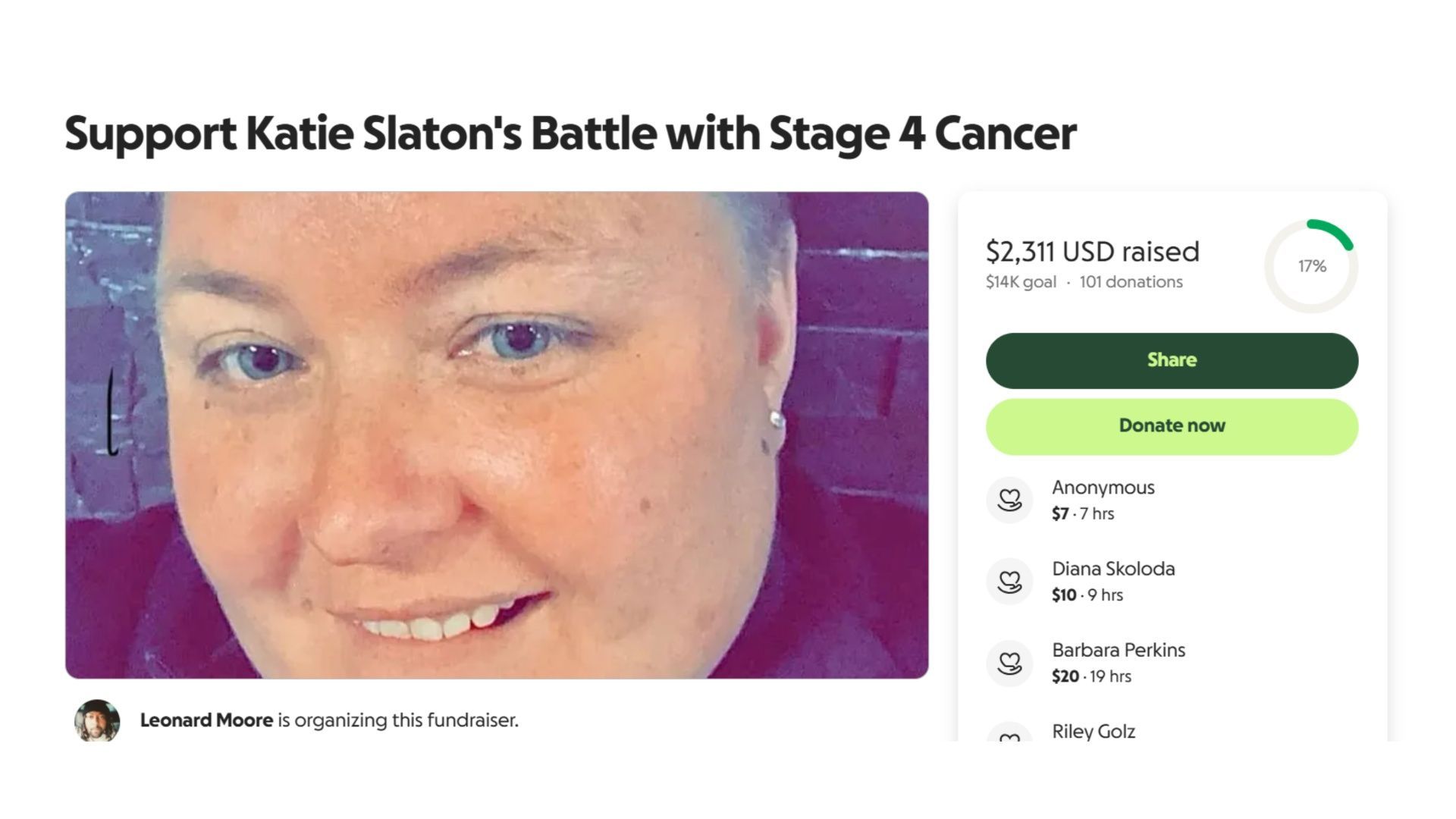Select the donation icon next to Diana Skoloda
The image size is (1456, 819).
coord(1009,581)
